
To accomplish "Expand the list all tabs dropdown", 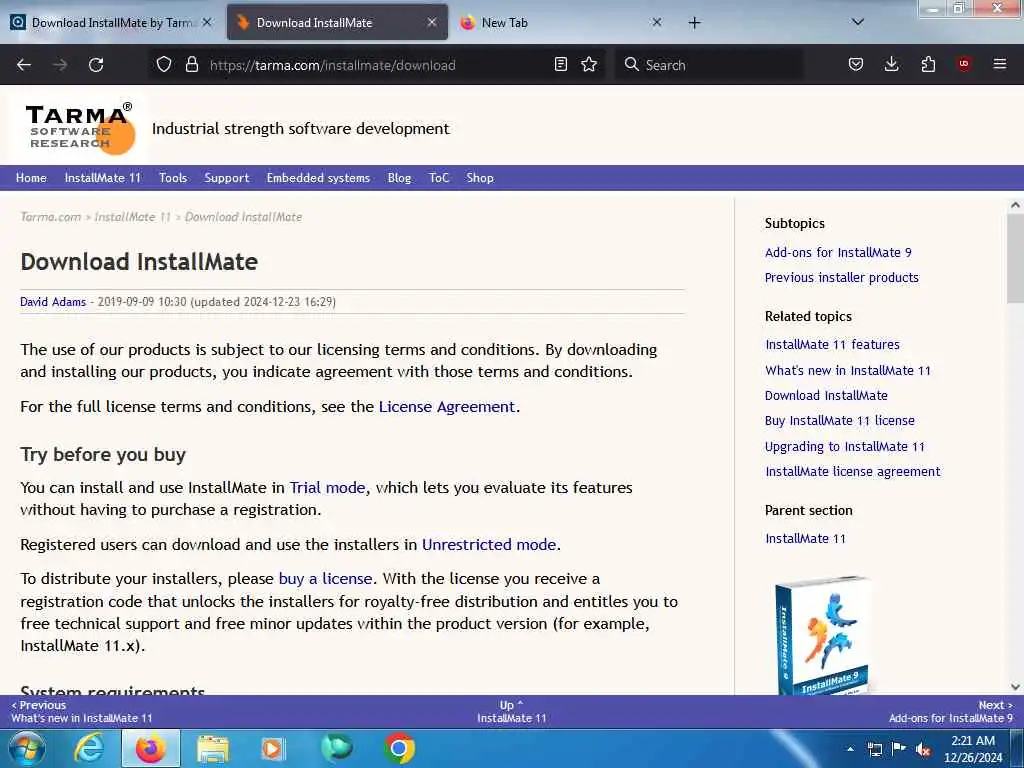I will [858, 22].
